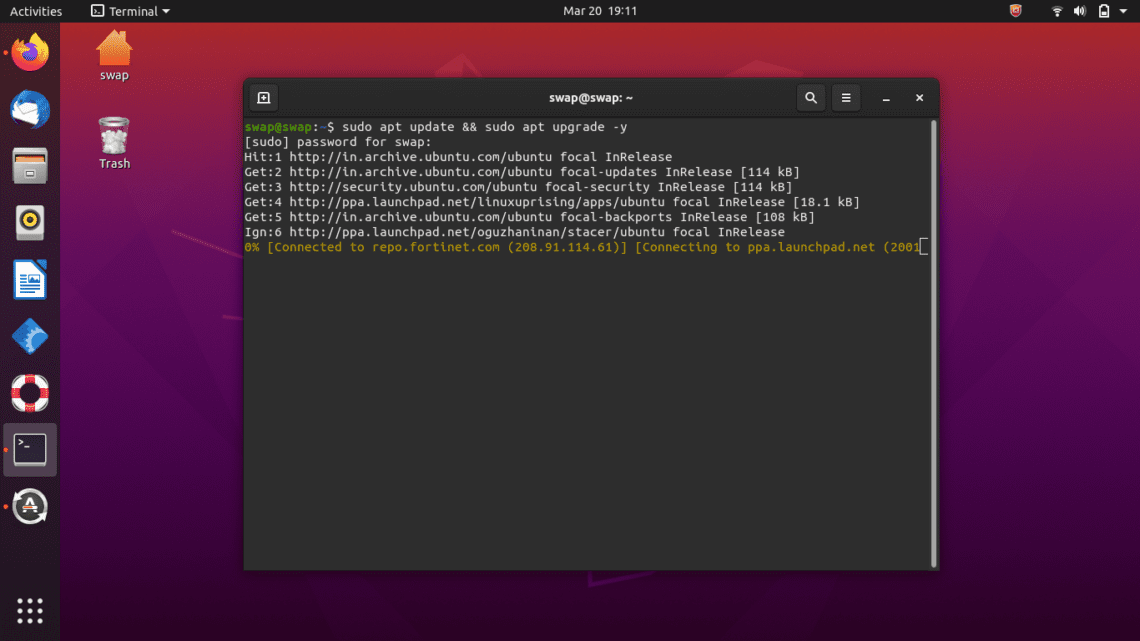Image resolution: width=1140 pixels, height=641 pixels.
Task: Open the terminal hamburger menu
Action: 845,98
